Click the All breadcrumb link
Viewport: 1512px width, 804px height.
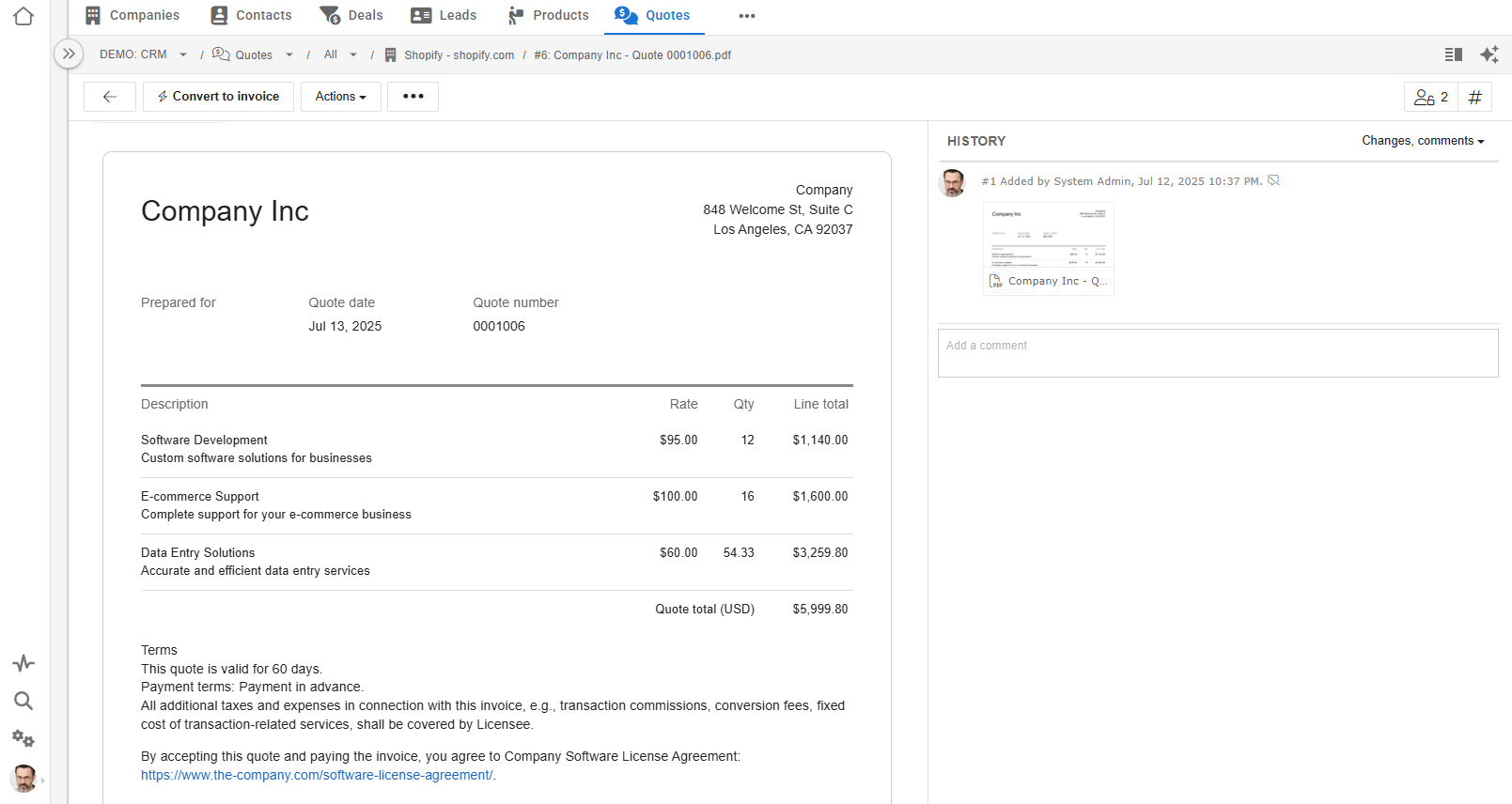(x=331, y=55)
